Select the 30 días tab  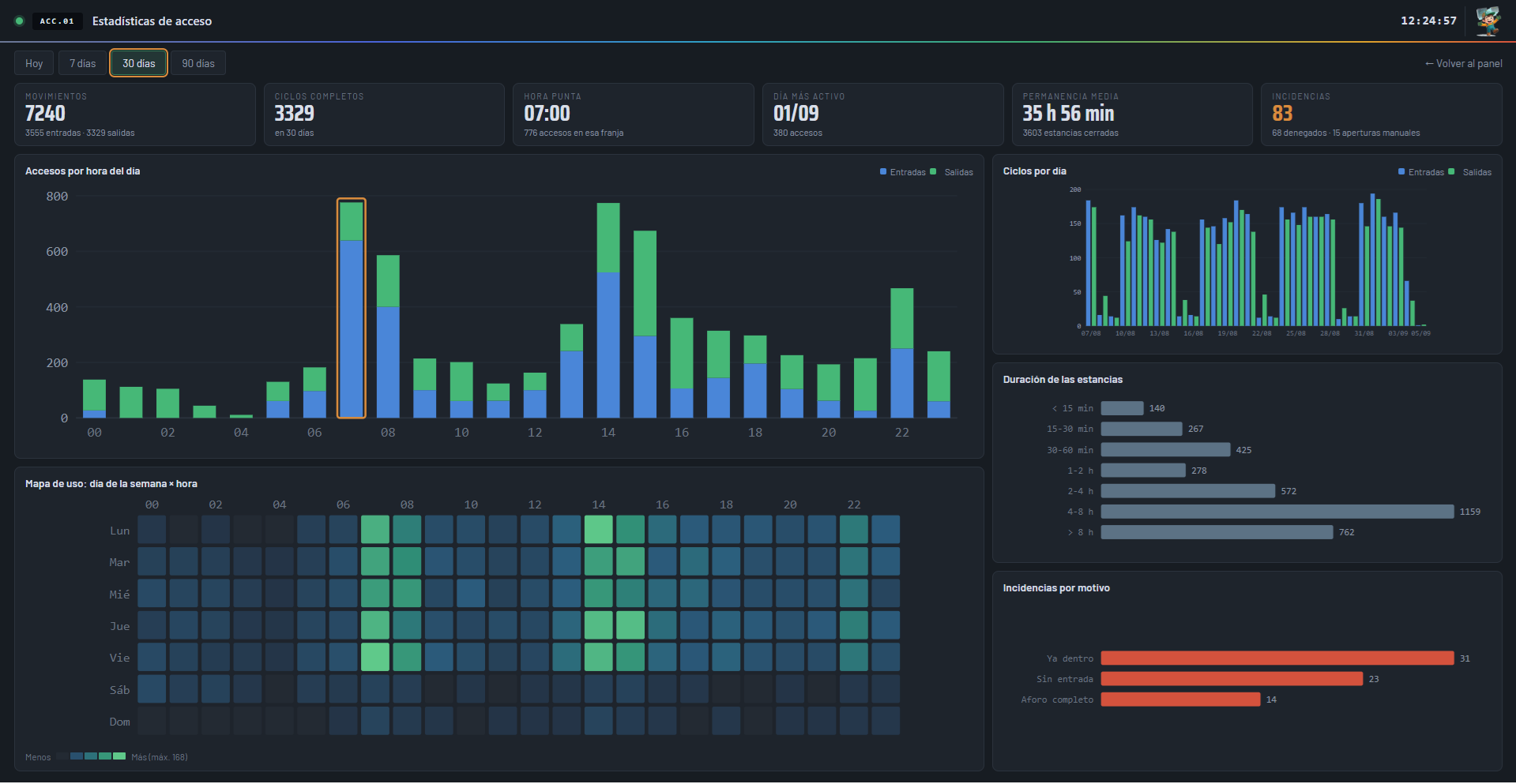coord(138,63)
